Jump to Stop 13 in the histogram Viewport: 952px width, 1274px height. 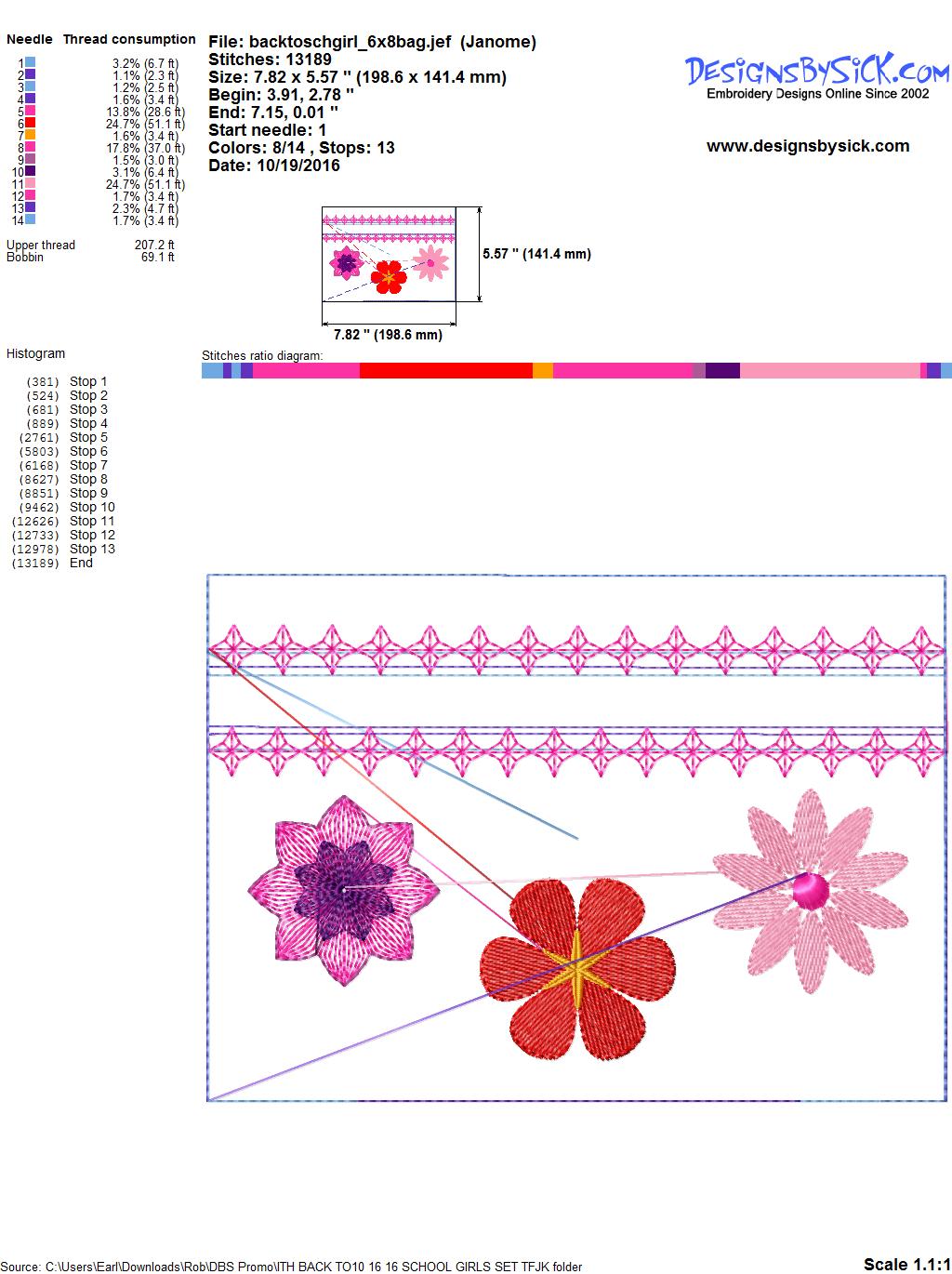pyautogui.click(x=92, y=549)
